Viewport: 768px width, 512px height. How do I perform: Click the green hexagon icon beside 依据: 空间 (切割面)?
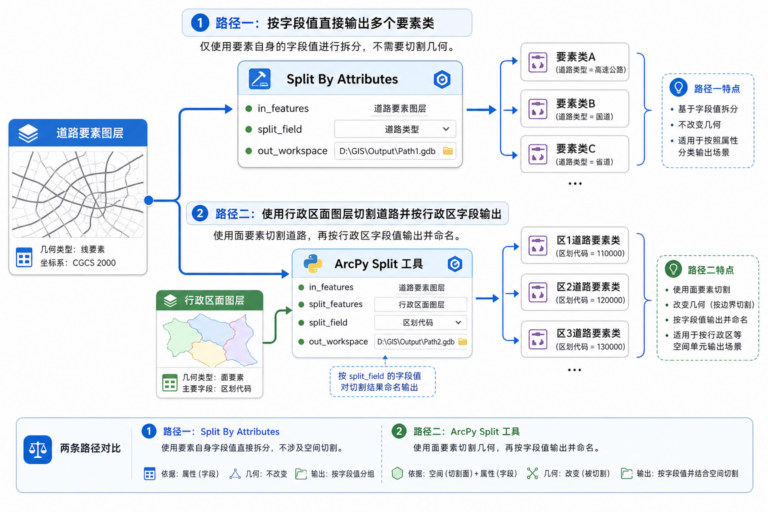(x=397, y=473)
